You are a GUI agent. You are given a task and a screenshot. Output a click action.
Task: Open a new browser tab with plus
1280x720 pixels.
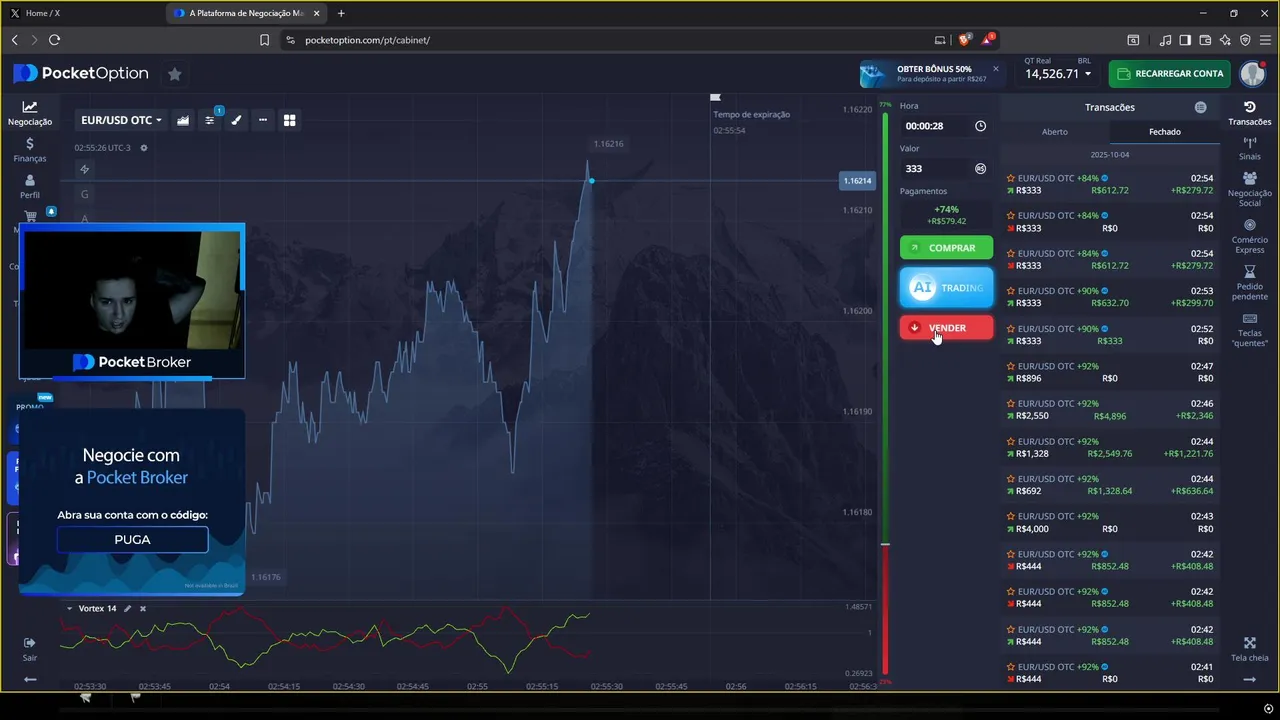[341, 13]
